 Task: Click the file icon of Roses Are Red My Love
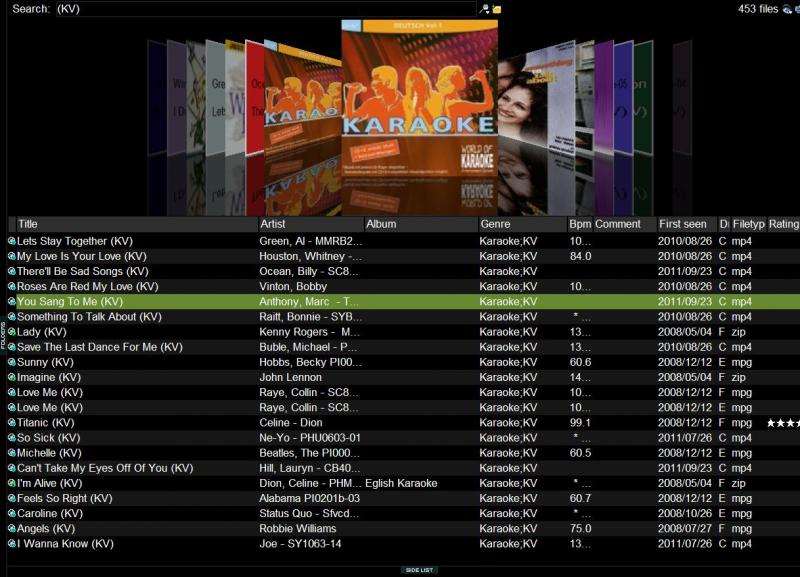(12, 286)
